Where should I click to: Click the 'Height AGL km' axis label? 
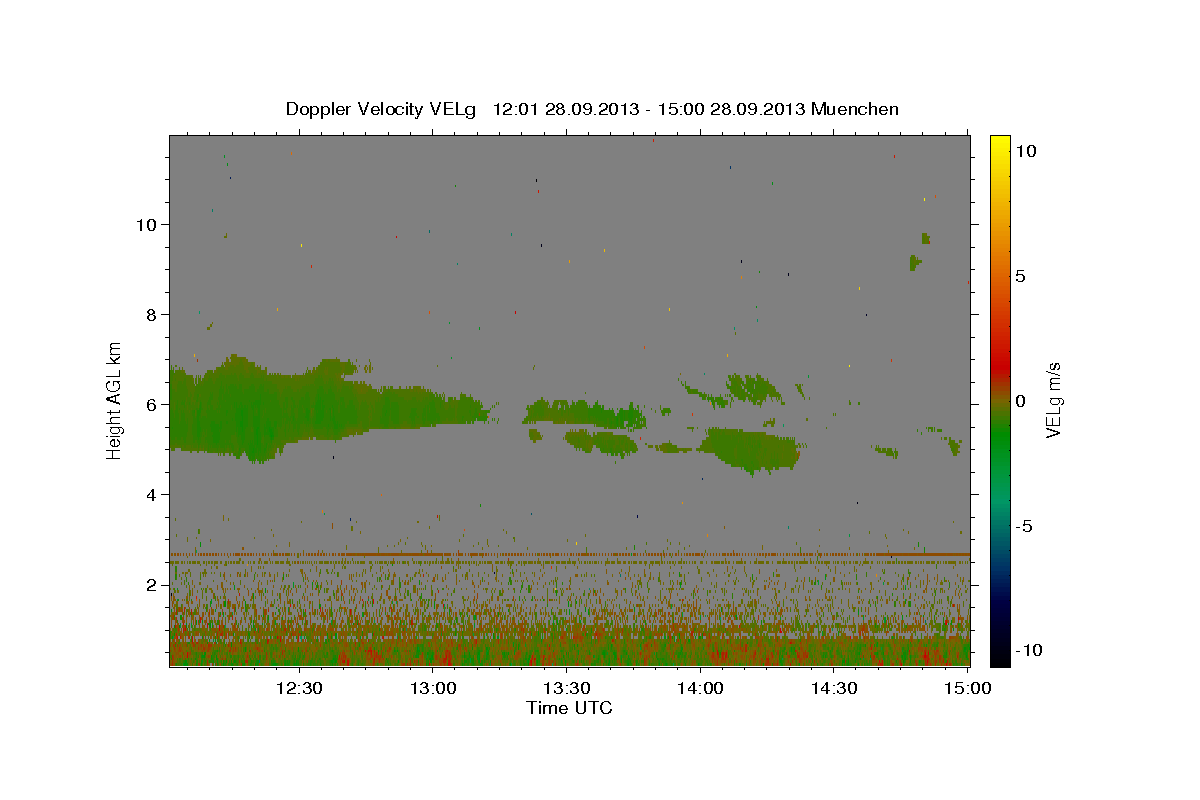115,401
